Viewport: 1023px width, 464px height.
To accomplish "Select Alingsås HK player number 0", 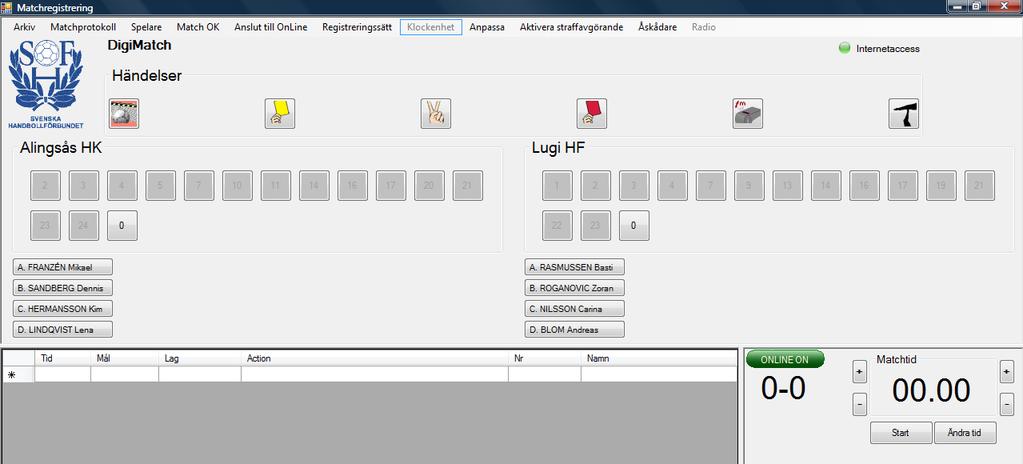I will tap(122, 225).
